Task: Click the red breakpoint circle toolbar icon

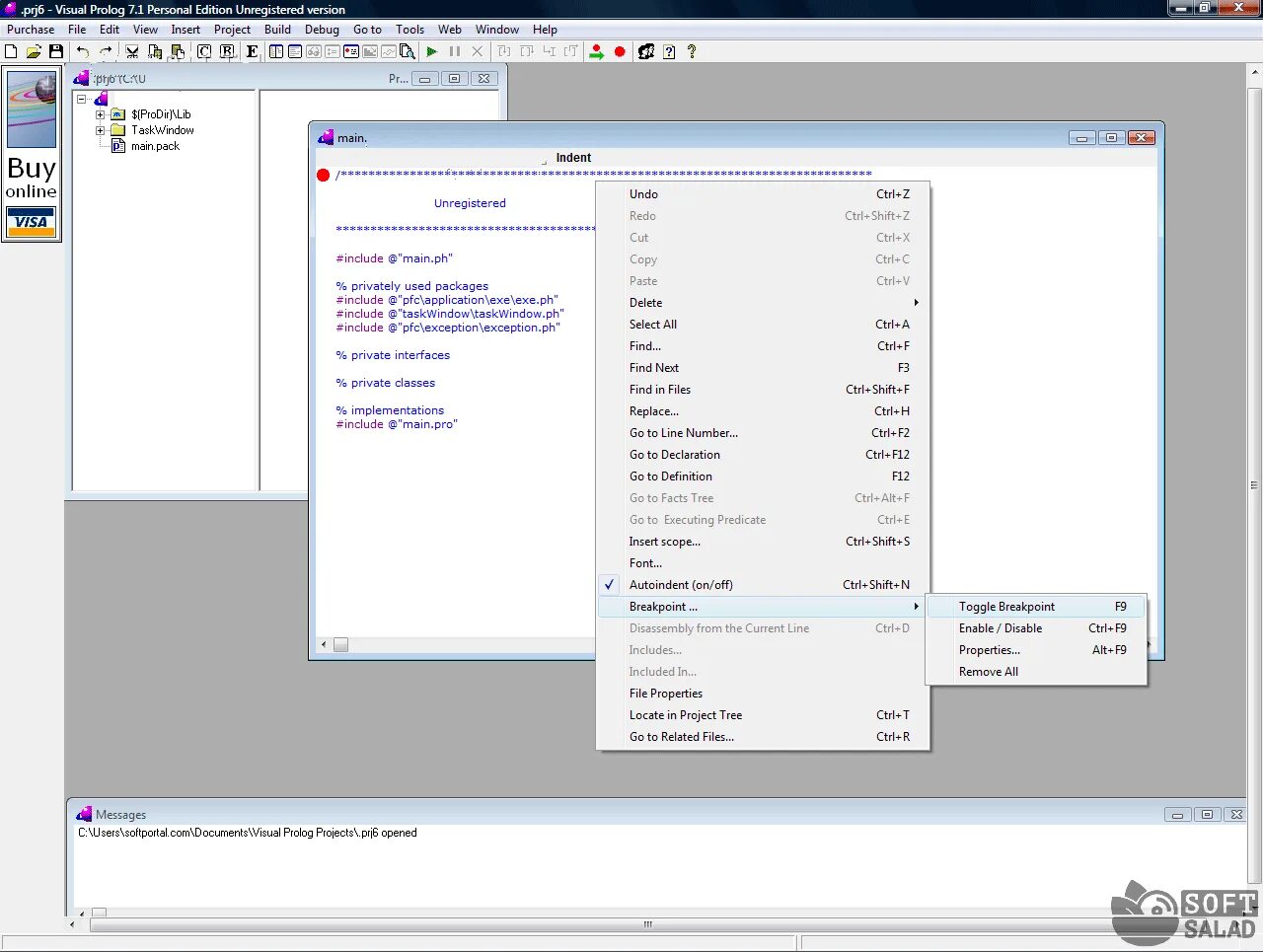Action: point(620,51)
